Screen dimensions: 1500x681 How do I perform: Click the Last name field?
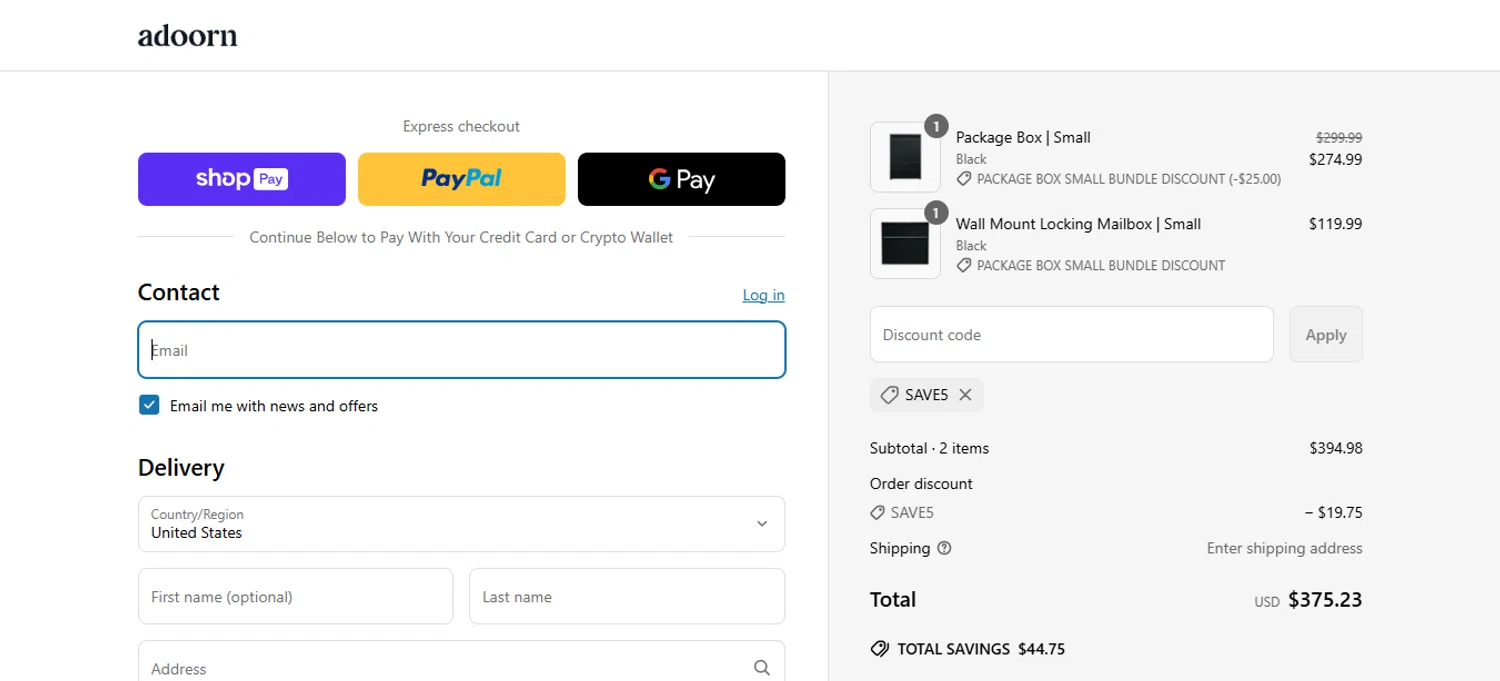coord(627,597)
